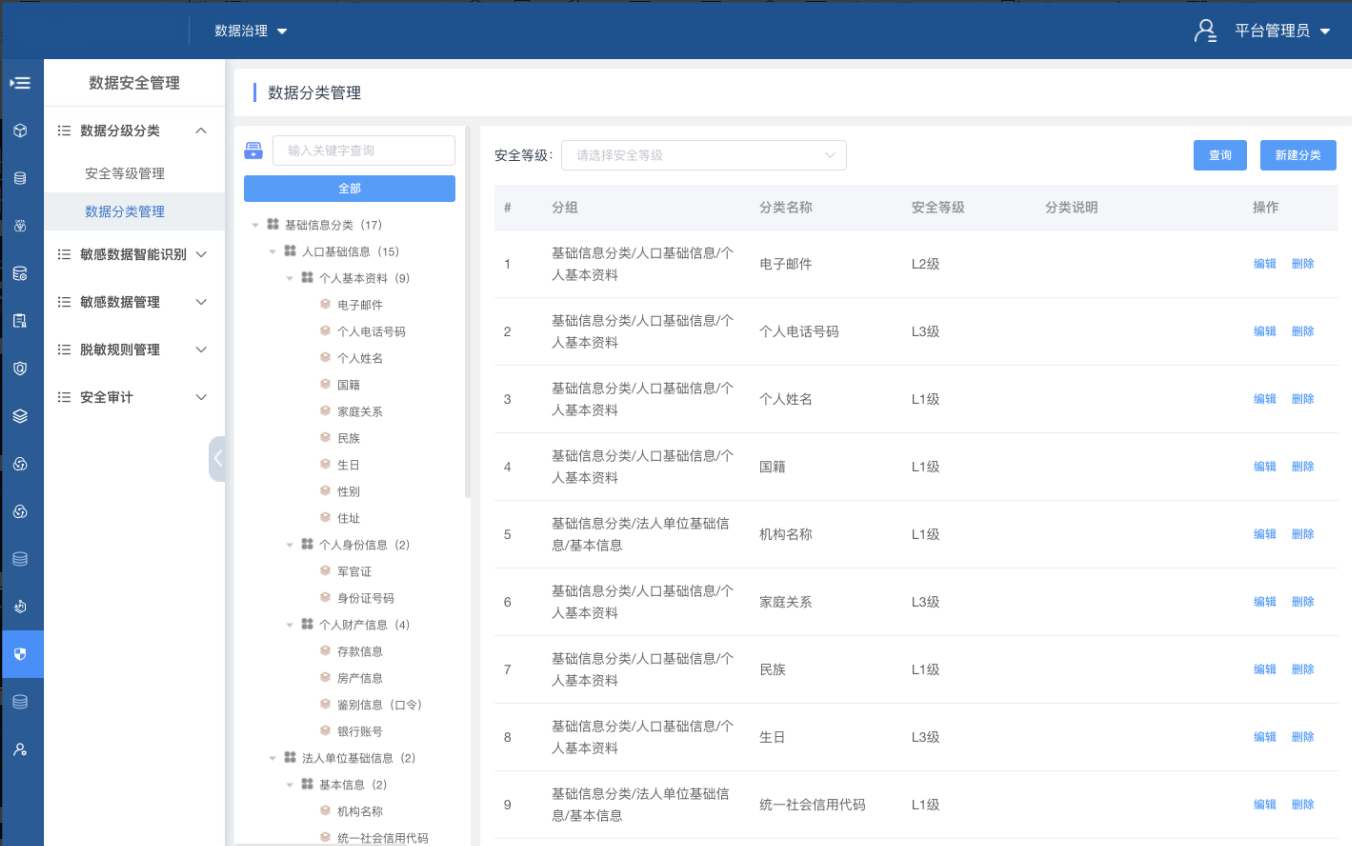The height and width of the screenshot is (846, 1352).
Task: Collapse the 法人单位基础信息 tree node arrow
Action: pos(273,758)
